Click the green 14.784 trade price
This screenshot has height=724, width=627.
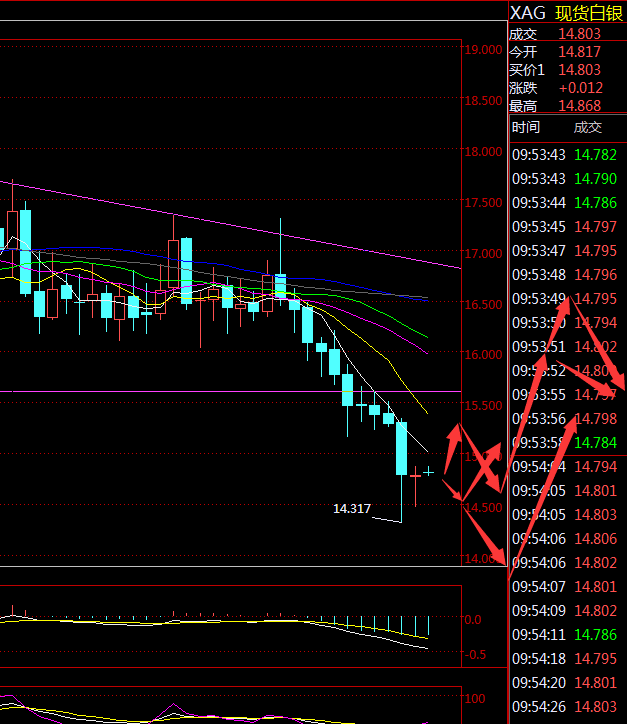point(596,443)
